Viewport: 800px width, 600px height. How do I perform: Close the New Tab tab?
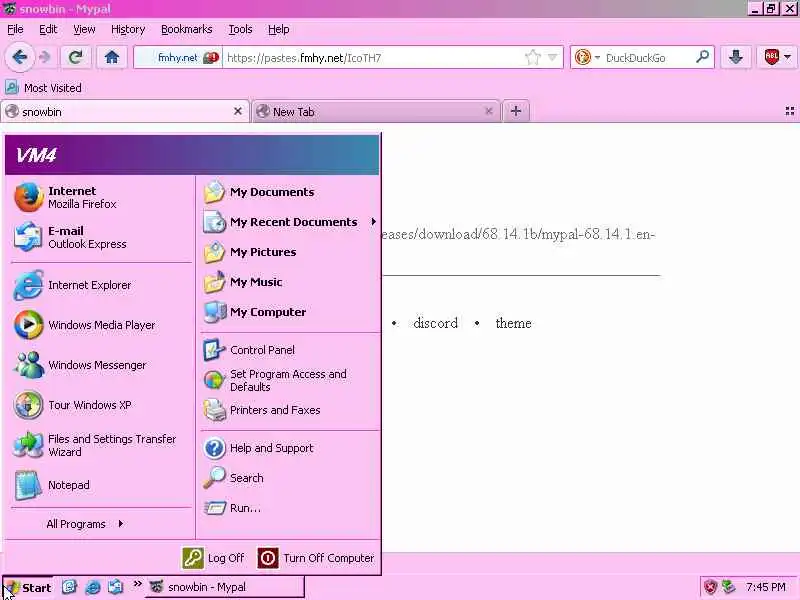[488, 111]
